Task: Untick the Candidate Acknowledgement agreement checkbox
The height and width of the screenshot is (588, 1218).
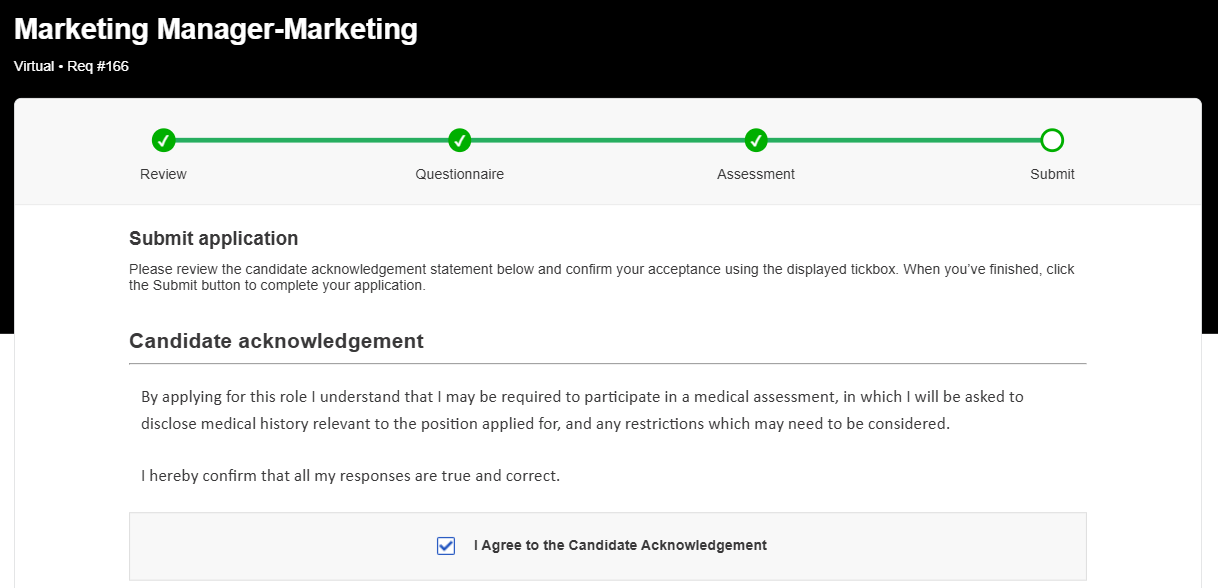Action: click(446, 546)
